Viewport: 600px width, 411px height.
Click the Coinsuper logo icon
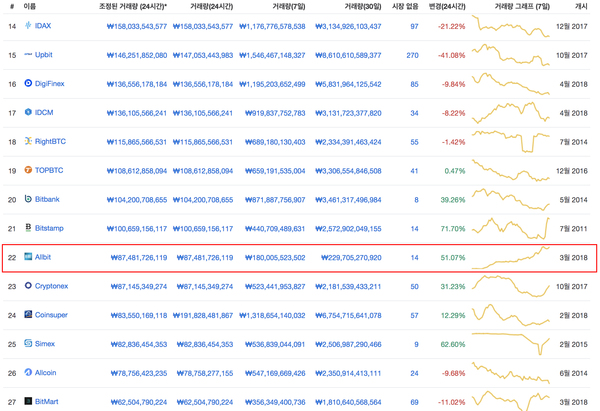28,314
